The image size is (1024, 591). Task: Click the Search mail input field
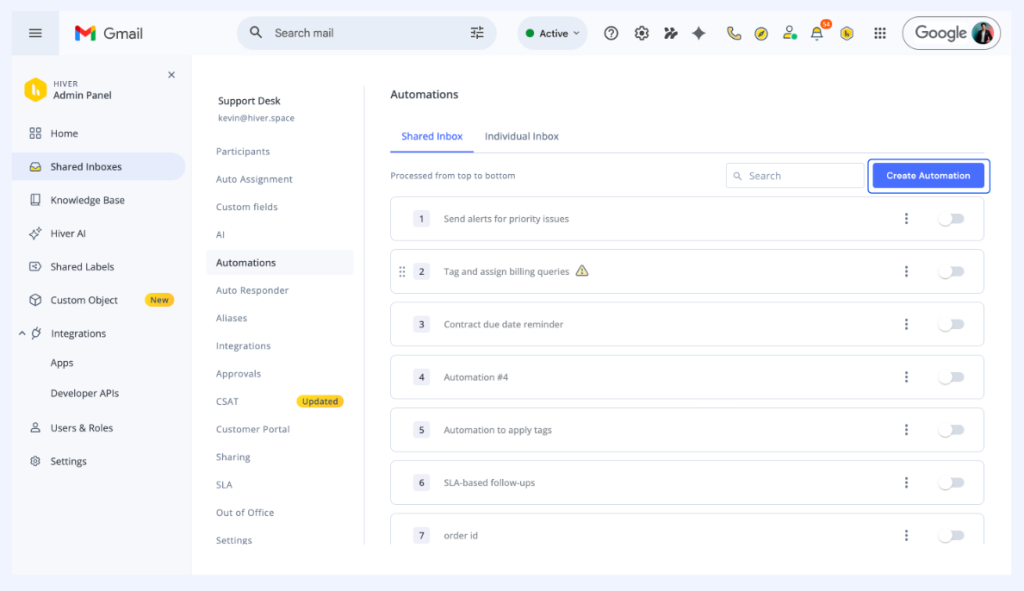366,33
